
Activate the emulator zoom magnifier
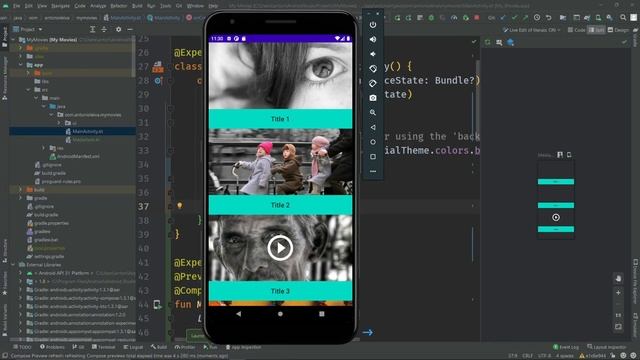click(x=373, y=112)
